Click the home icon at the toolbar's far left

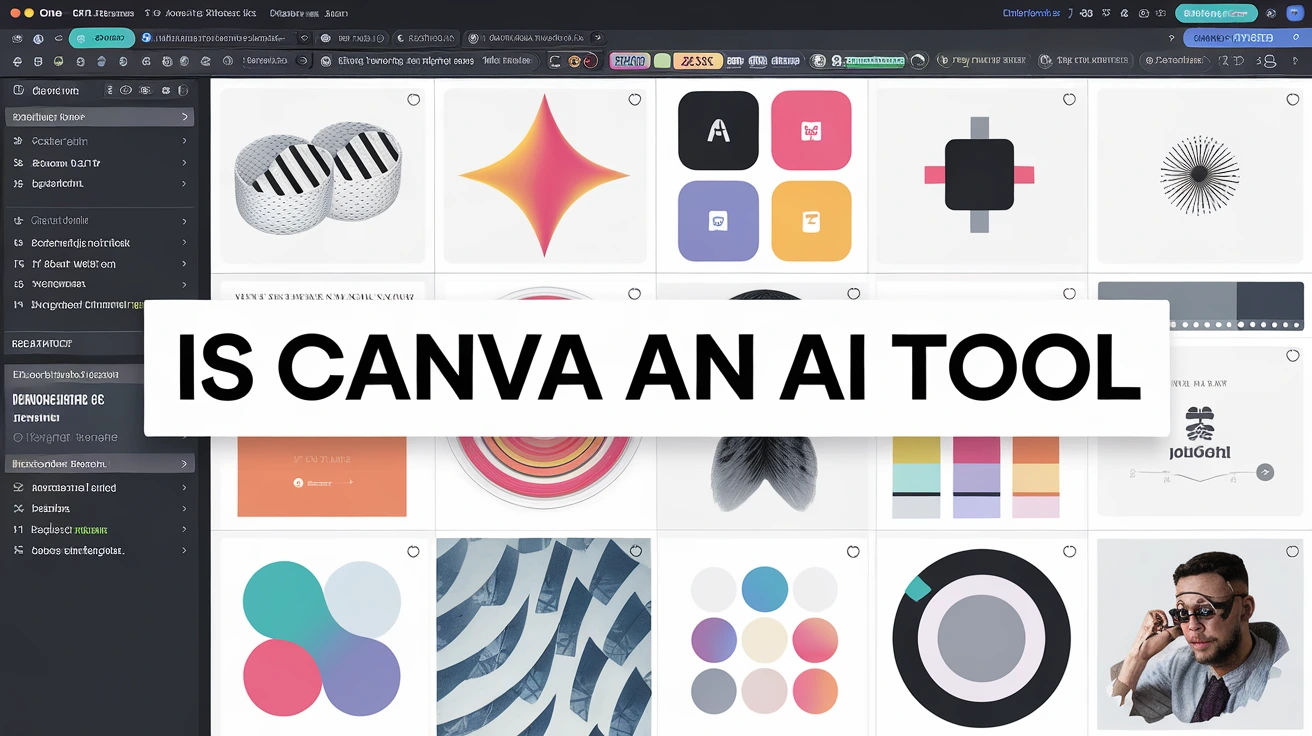(16, 36)
